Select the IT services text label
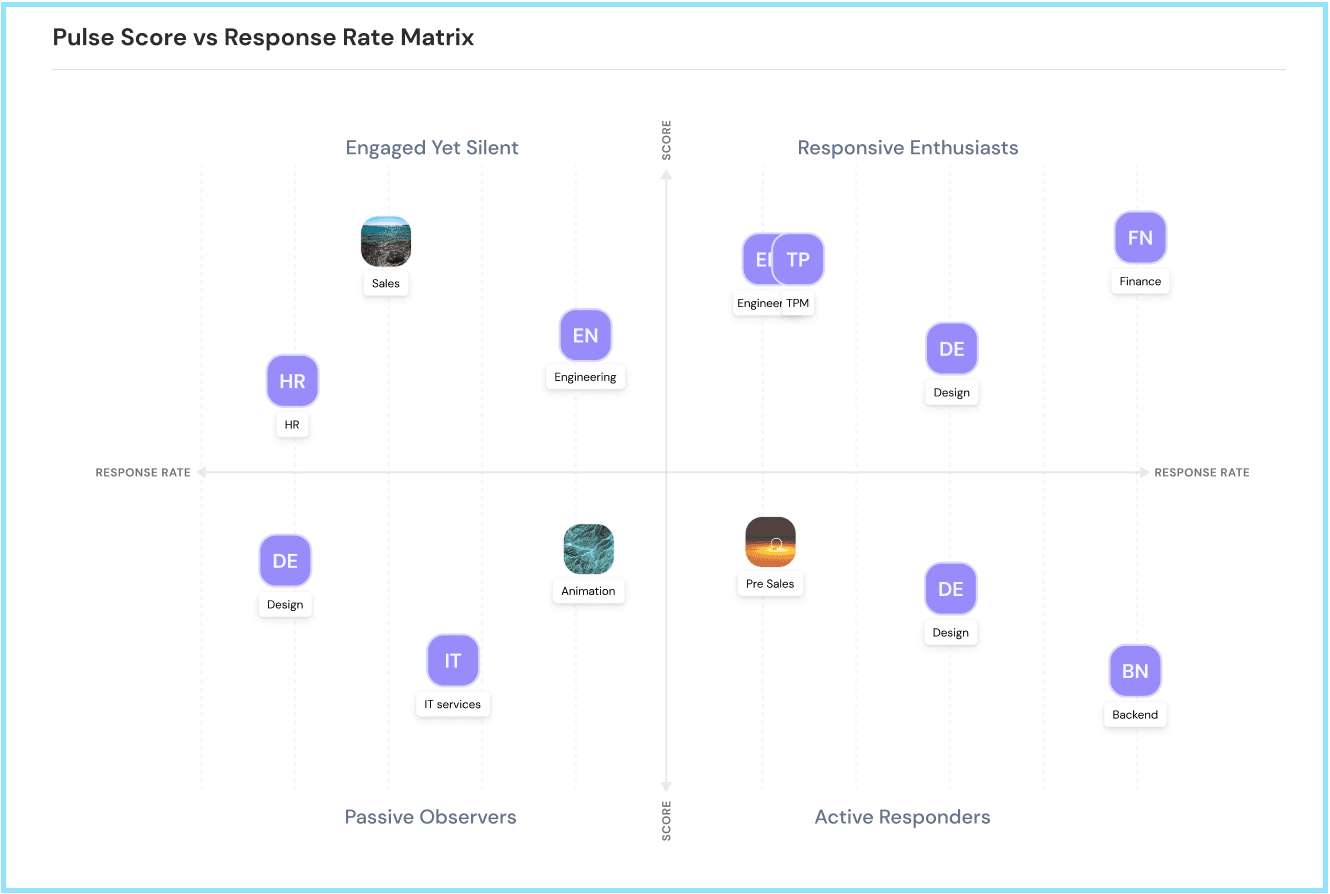 click(x=453, y=705)
